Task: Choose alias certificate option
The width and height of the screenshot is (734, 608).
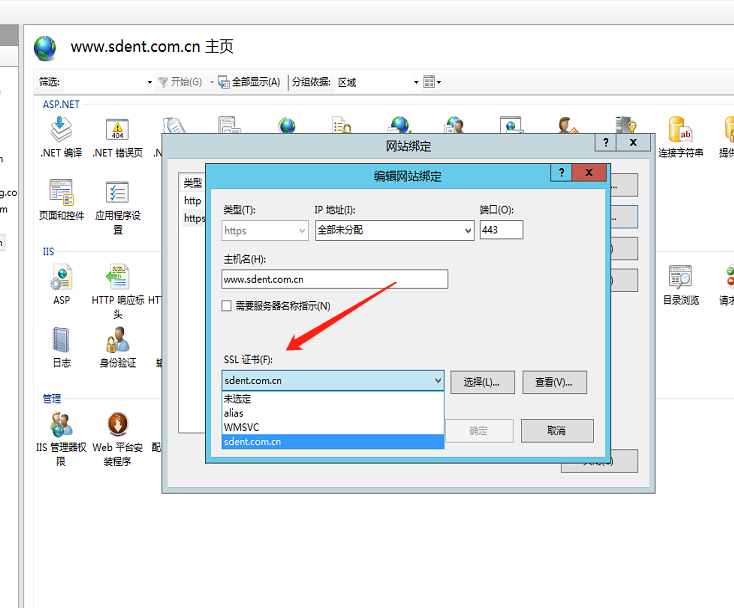Action: [x=234, y=413]
